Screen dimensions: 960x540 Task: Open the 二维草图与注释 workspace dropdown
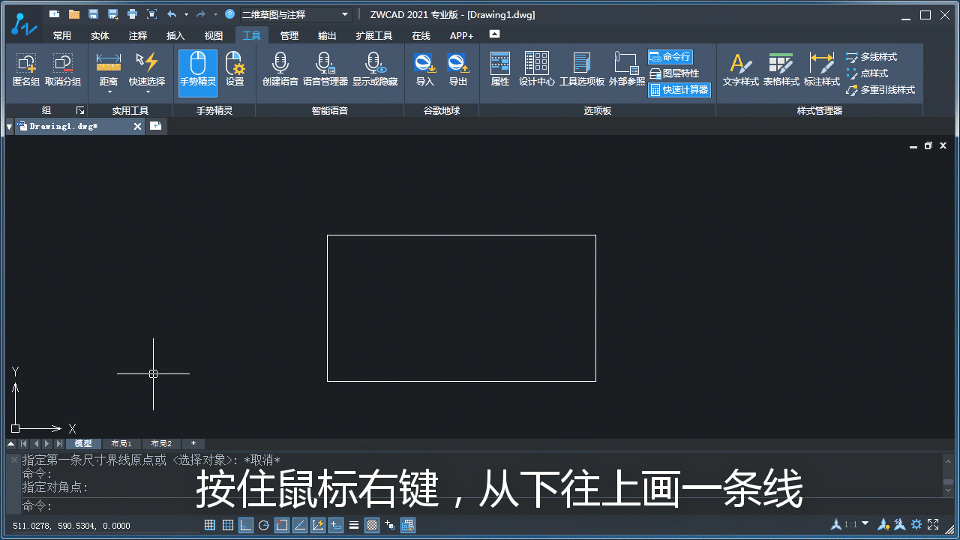(295, 15)
